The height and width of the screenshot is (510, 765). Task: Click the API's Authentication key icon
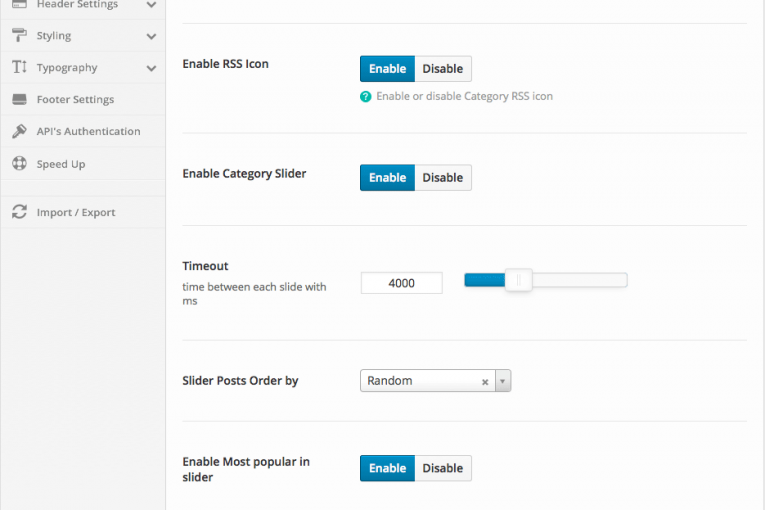point(19,131)
